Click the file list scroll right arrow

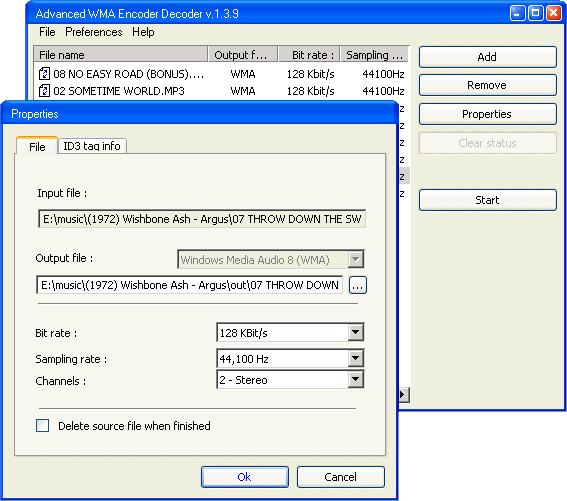coord(404,394)
